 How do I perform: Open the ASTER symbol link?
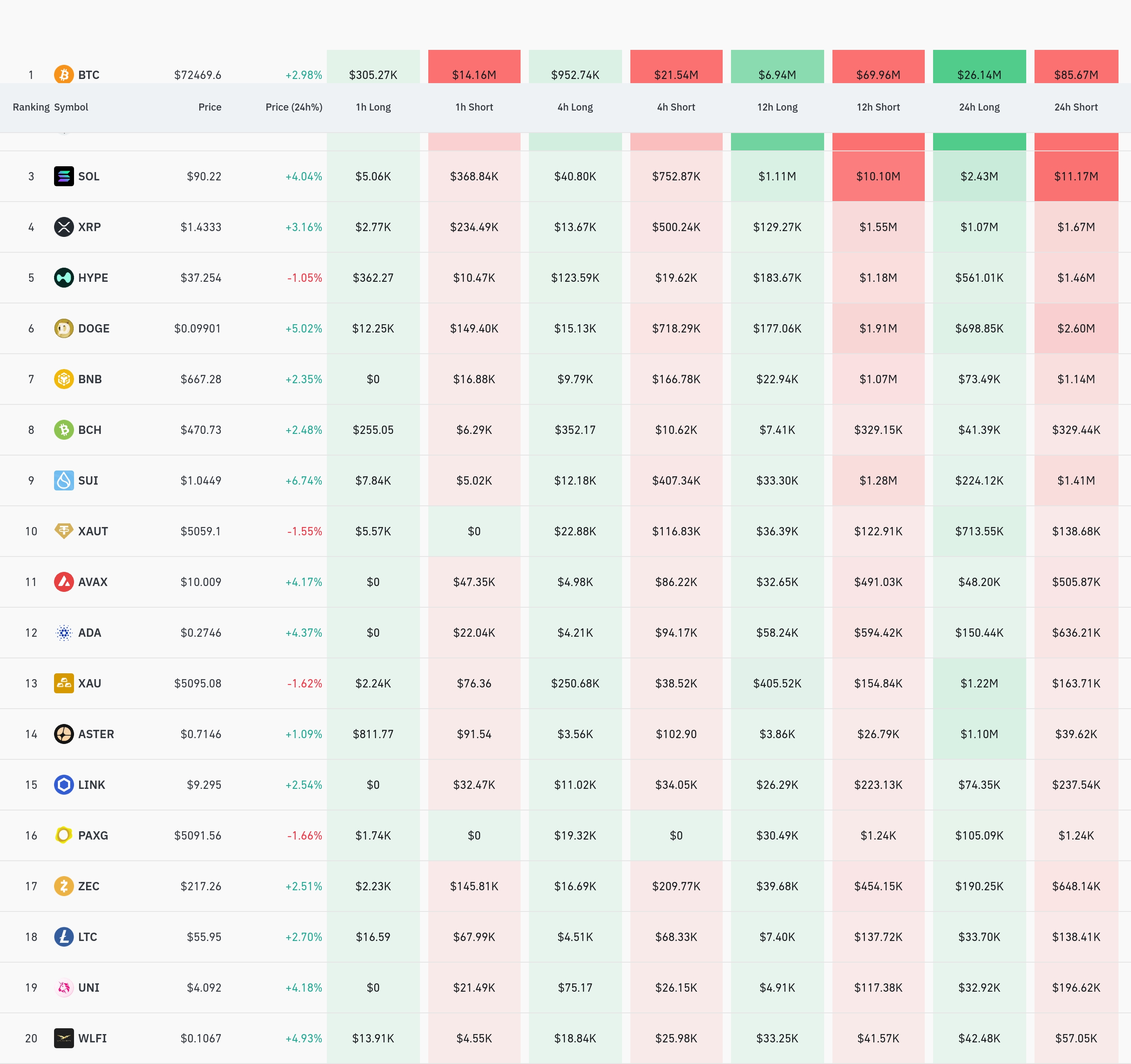point(96,734)
